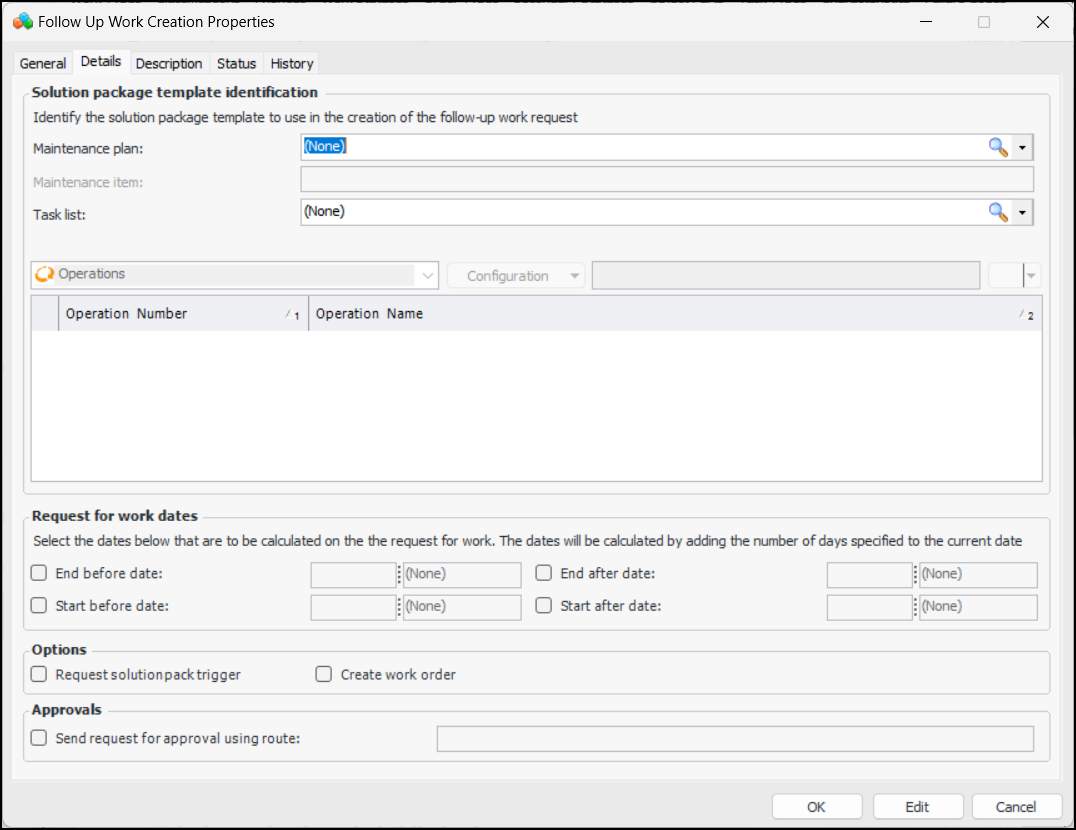Screen dimensions: 1076x830
Task: Click the Task list magnifier search icon
Action: (x=997, y=212)
